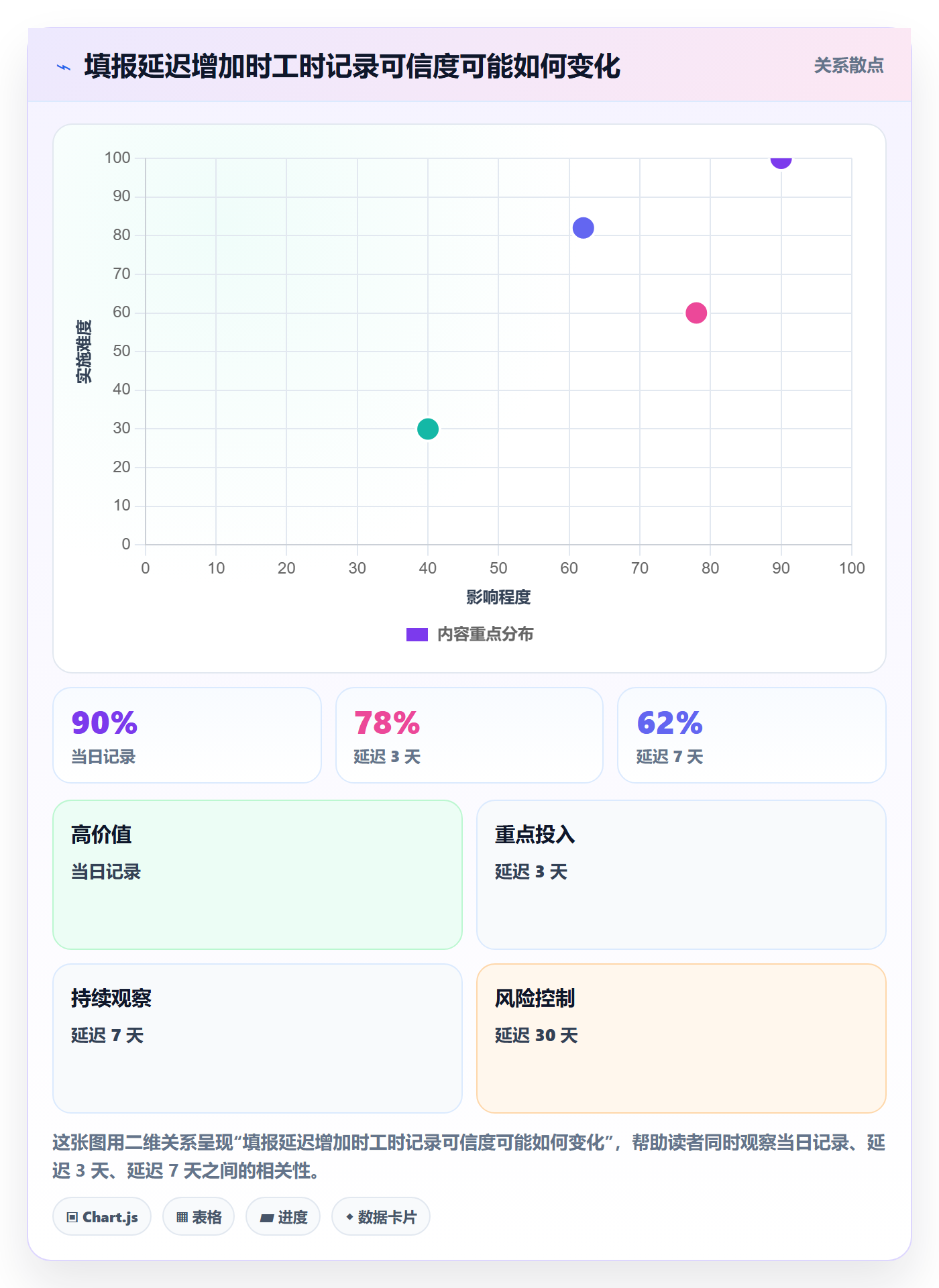
Task: Click the 关系散点 label in the header
Action: coord(848,66)
